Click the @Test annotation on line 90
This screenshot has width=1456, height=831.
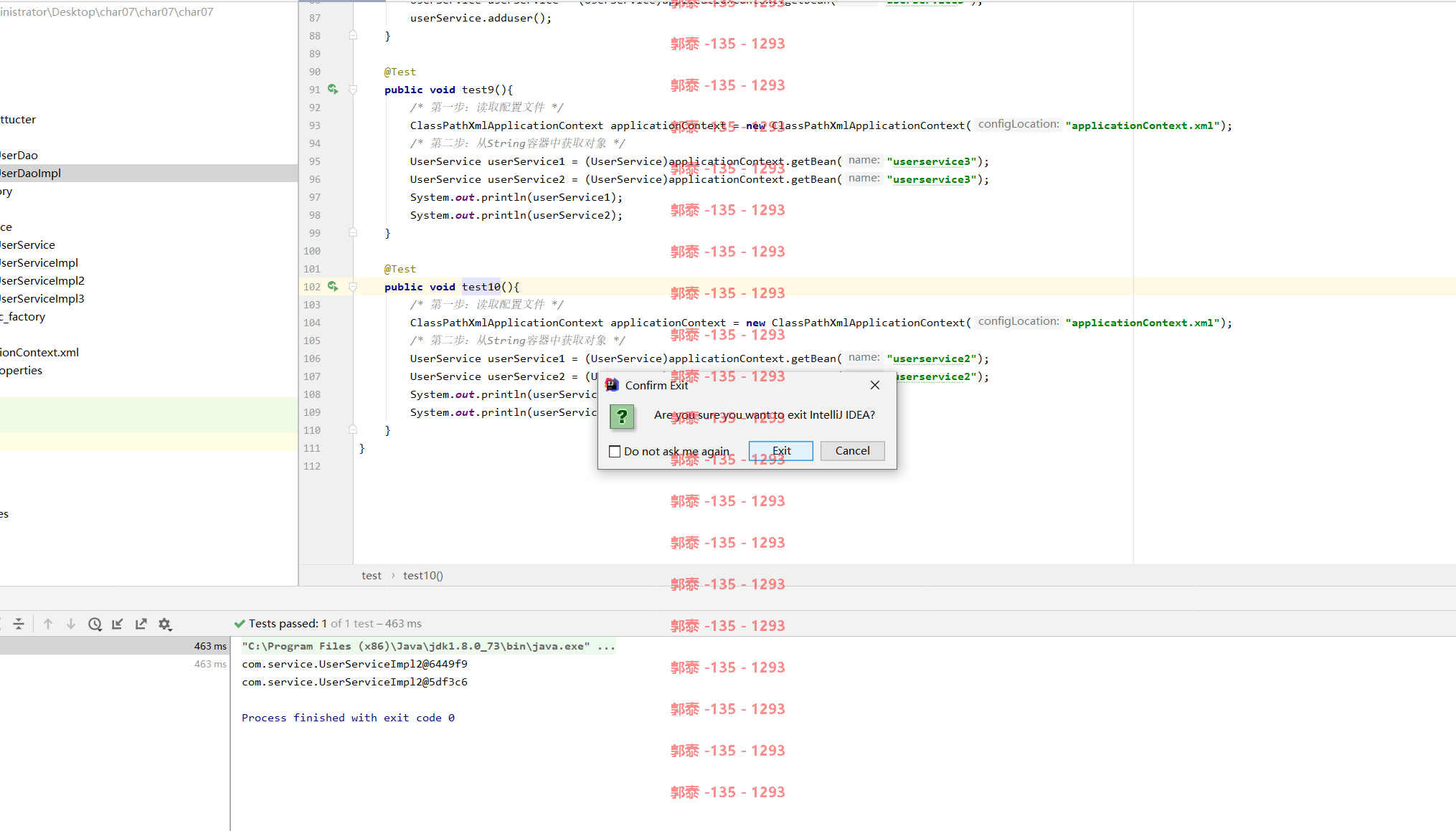pyautogui.click(x=400, y=72)
